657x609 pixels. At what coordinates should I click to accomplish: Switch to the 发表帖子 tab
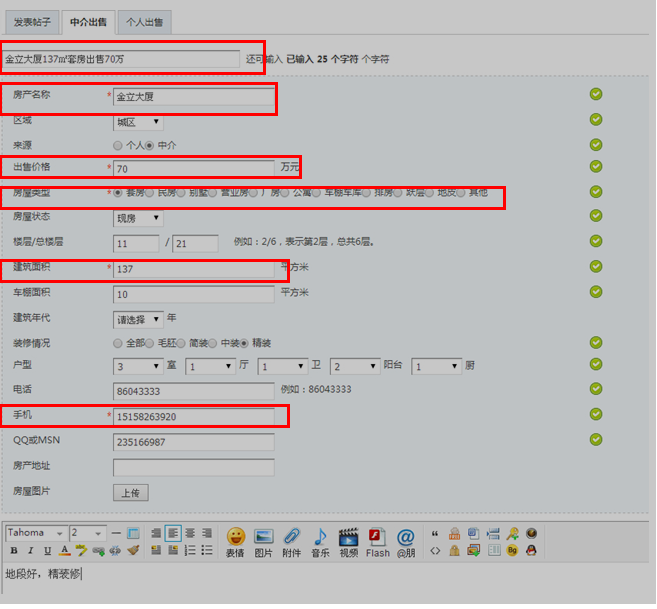pos(30,21)
